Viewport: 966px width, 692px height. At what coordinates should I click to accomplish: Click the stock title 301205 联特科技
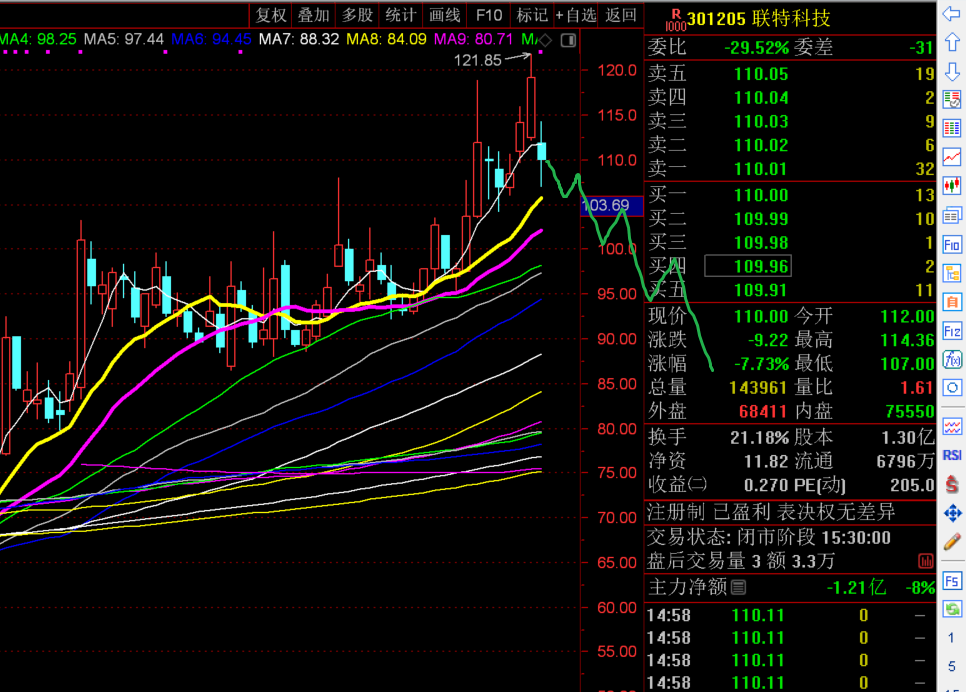point(759,18)
